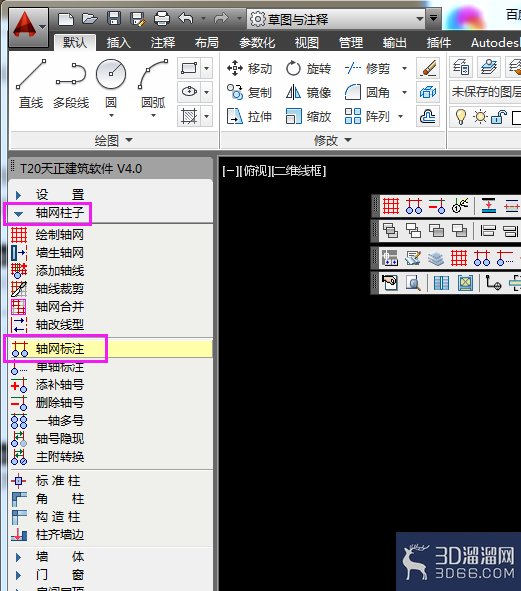Expand the 墙体 menu group
521x591 pixels.
pos(18,557)
